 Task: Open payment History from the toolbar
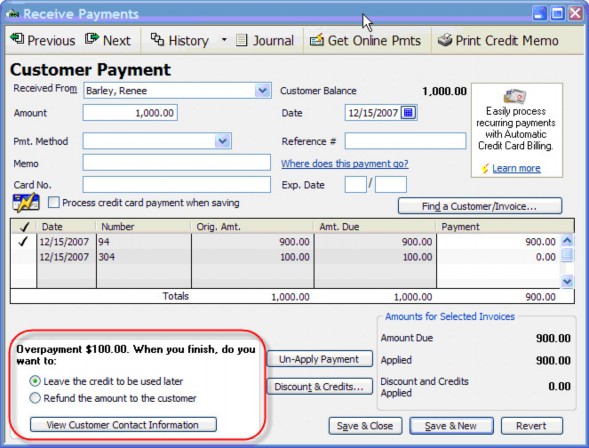(180, 40)
